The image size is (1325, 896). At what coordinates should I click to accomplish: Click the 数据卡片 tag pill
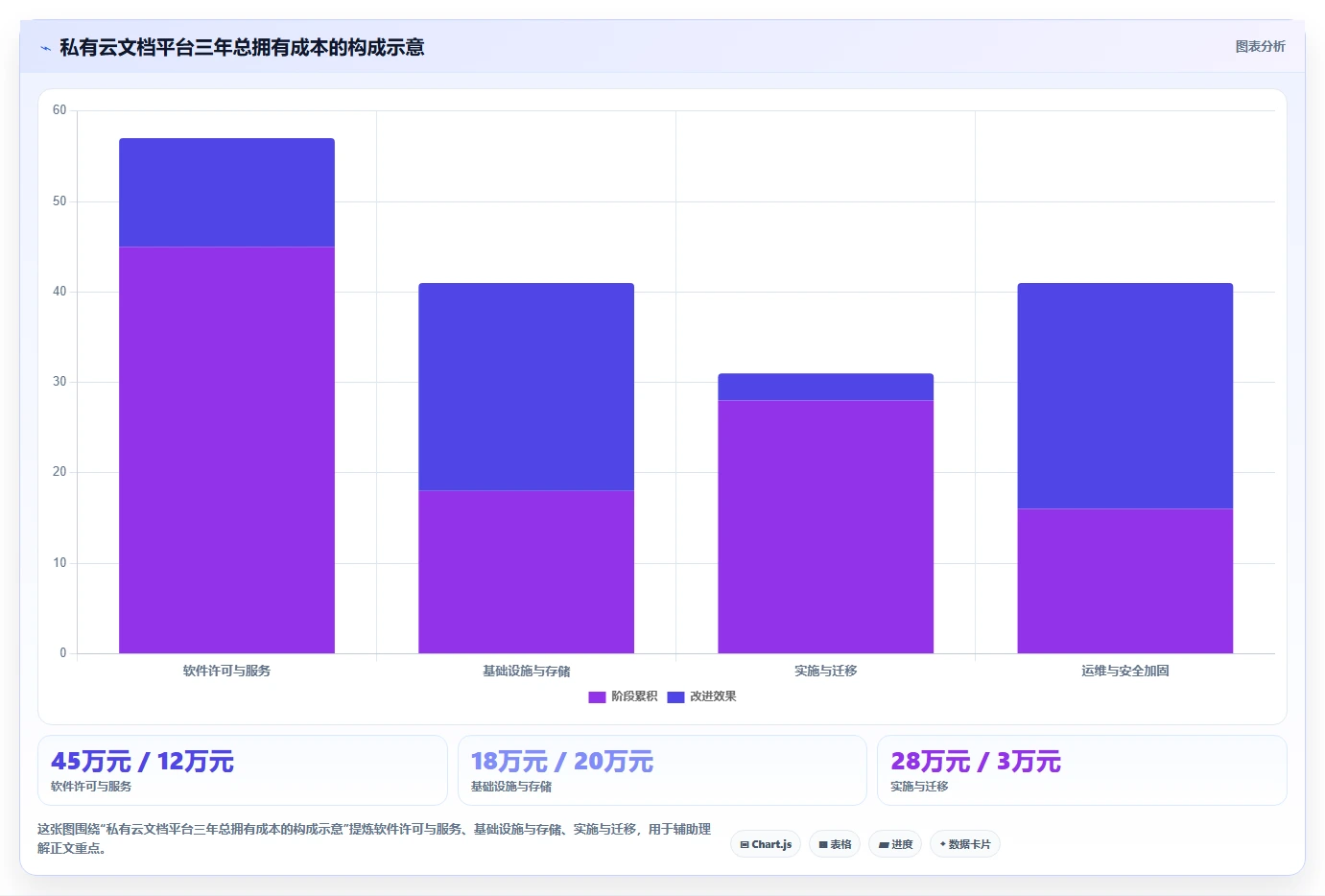pyautogui.click(x=965, y=844)
